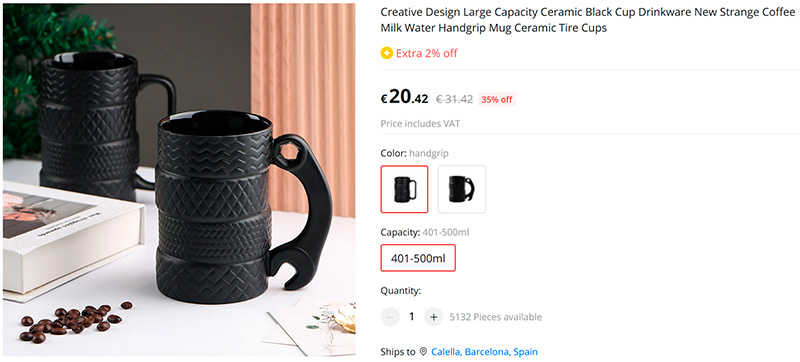Click the product title about Ceramic Tire Cups
Image resolution: width=800 pixels, height=362 pixels.
pos(588,20)
